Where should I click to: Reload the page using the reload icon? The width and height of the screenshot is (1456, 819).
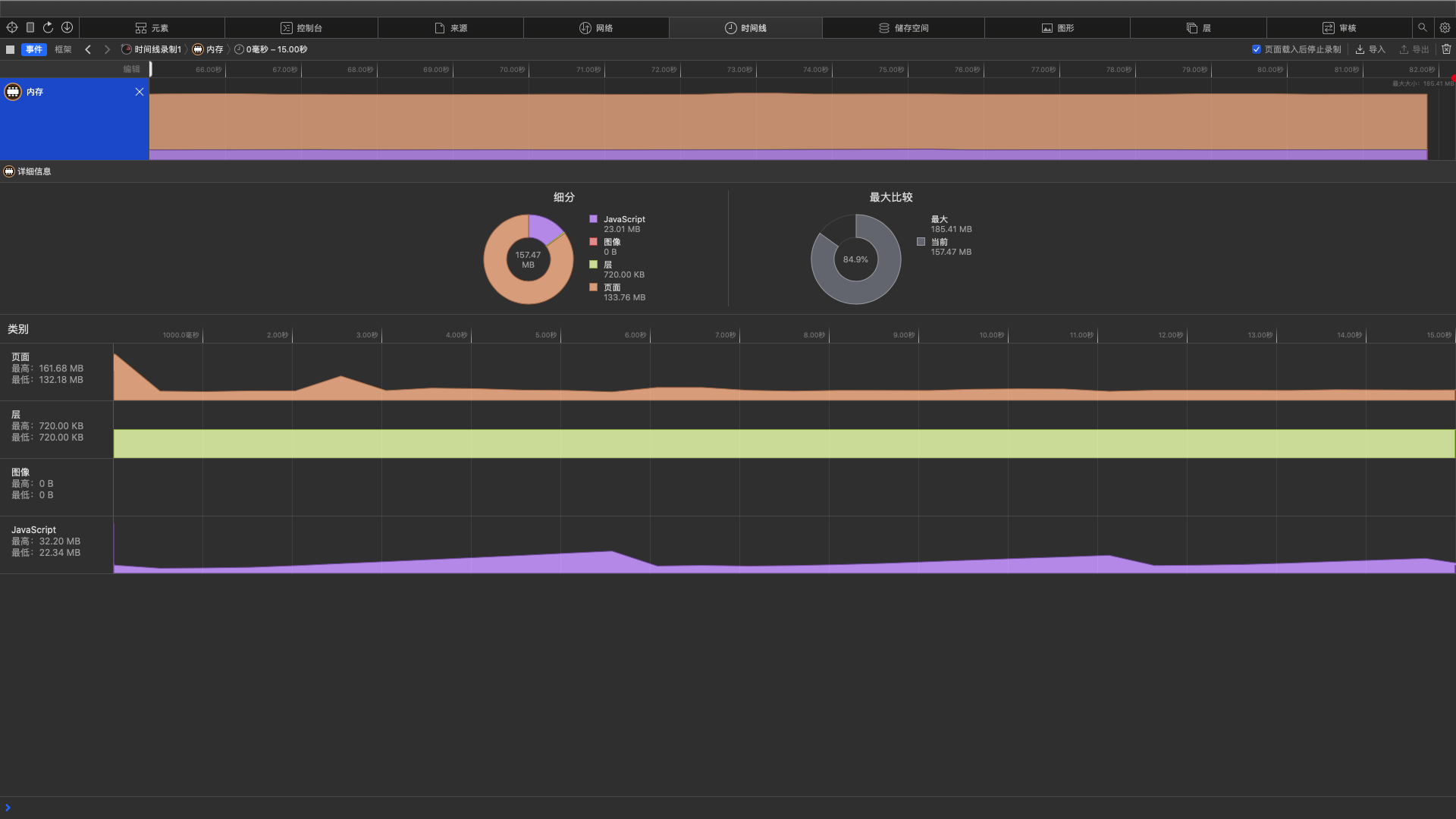click(x=49, y=27)
